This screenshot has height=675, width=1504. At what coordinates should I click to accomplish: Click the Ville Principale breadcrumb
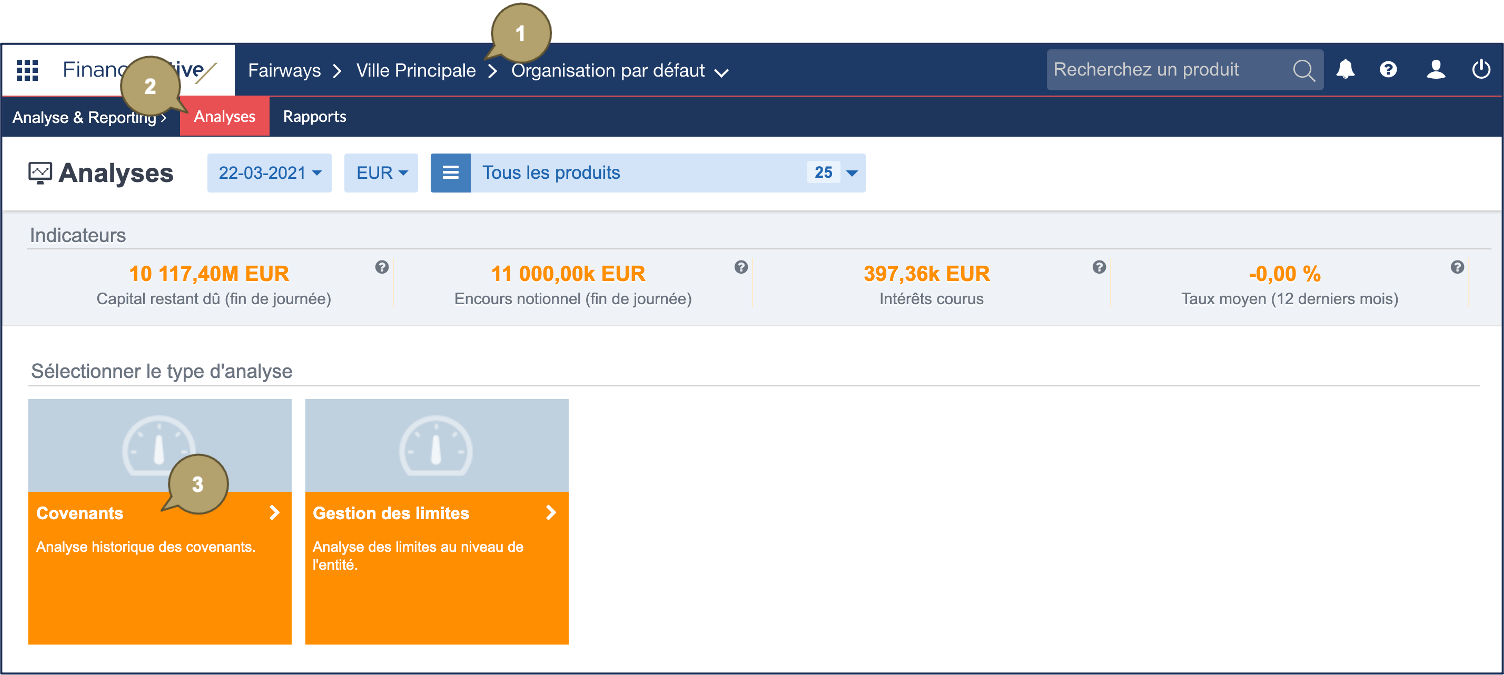click(x=416, y=71)
